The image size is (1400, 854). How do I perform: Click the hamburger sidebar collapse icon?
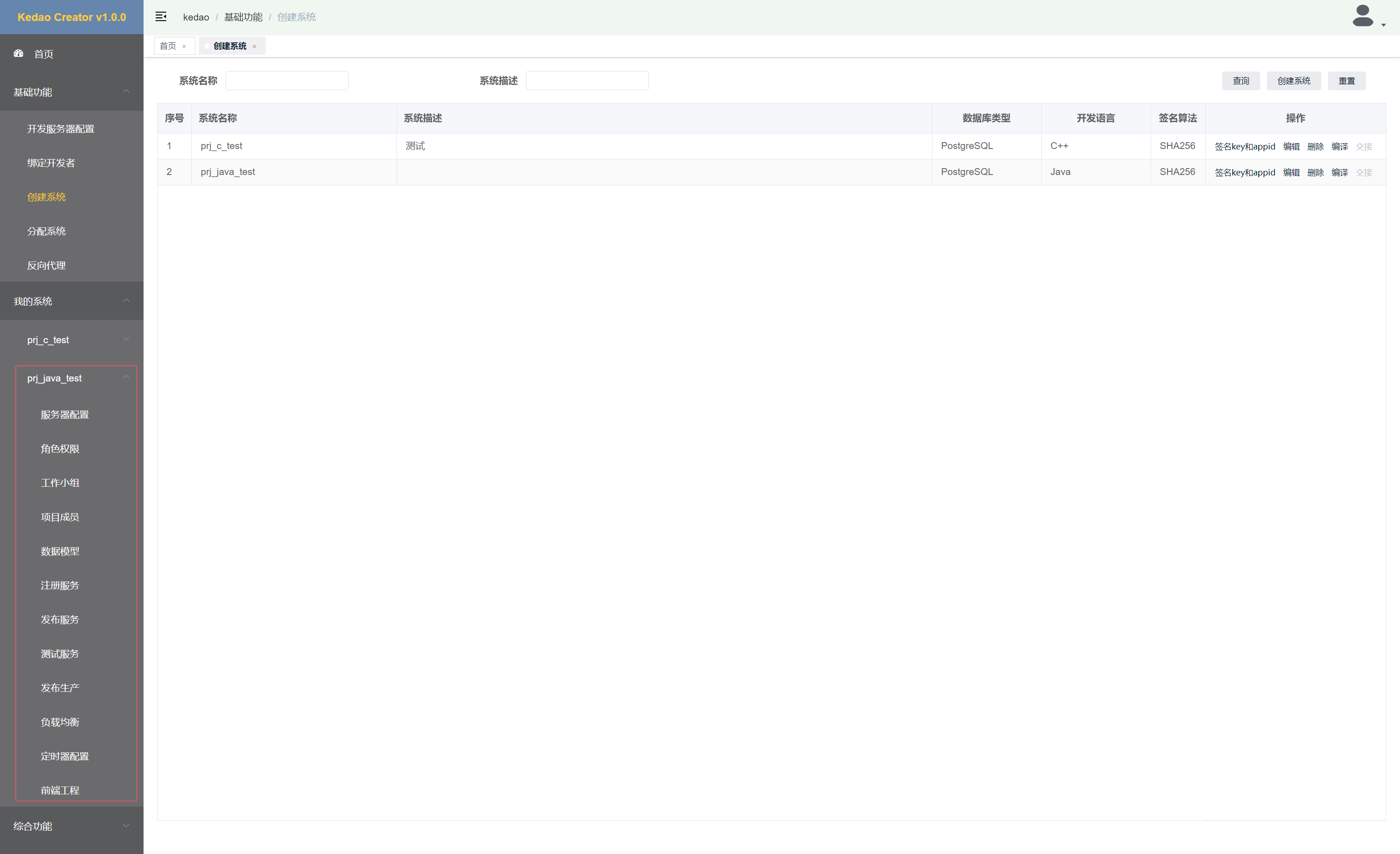[x=161, y=17]
